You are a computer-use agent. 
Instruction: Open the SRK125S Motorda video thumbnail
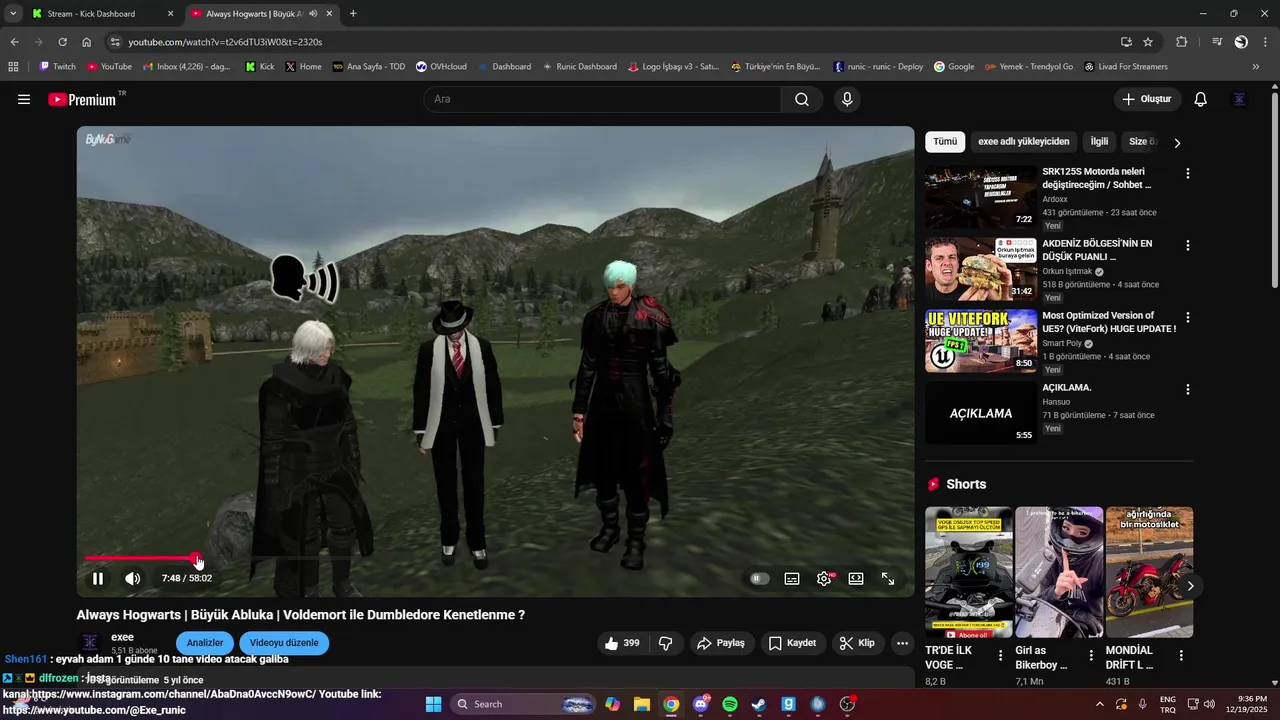(980, 197)
